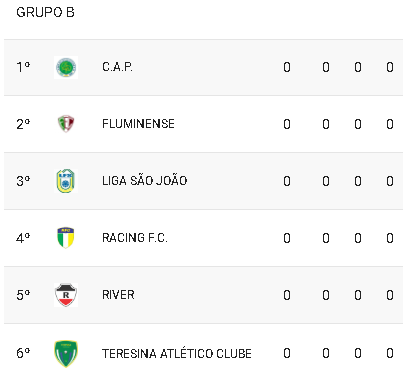
Task: Click the C.A.P. club crest icon
Action: coord(66,67)
